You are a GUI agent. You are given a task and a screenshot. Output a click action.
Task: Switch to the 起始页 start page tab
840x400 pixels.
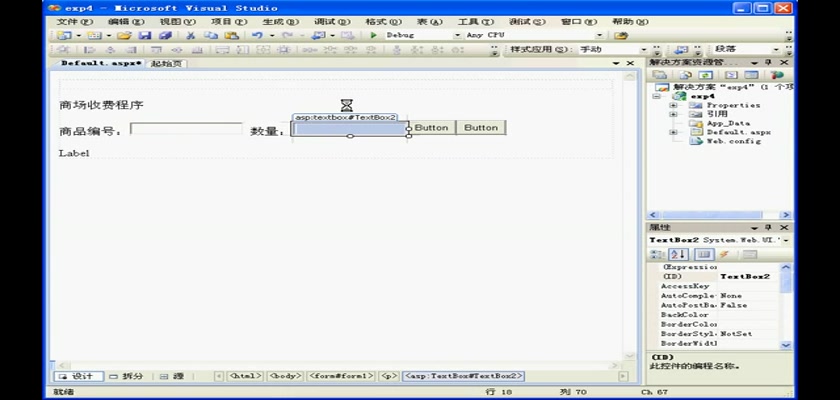tap(167, 63)
